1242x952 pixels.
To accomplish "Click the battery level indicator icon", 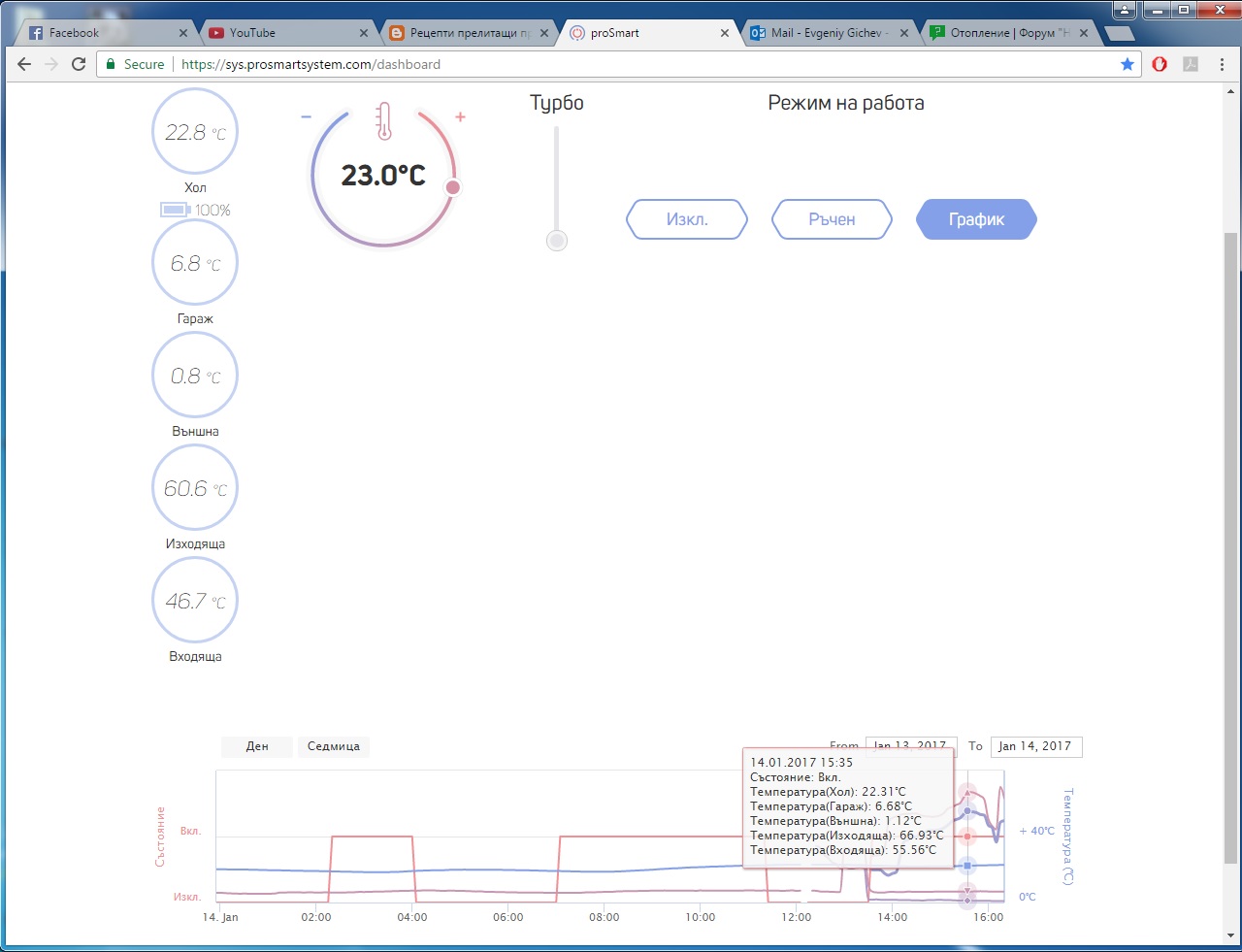I will point(175,210).
